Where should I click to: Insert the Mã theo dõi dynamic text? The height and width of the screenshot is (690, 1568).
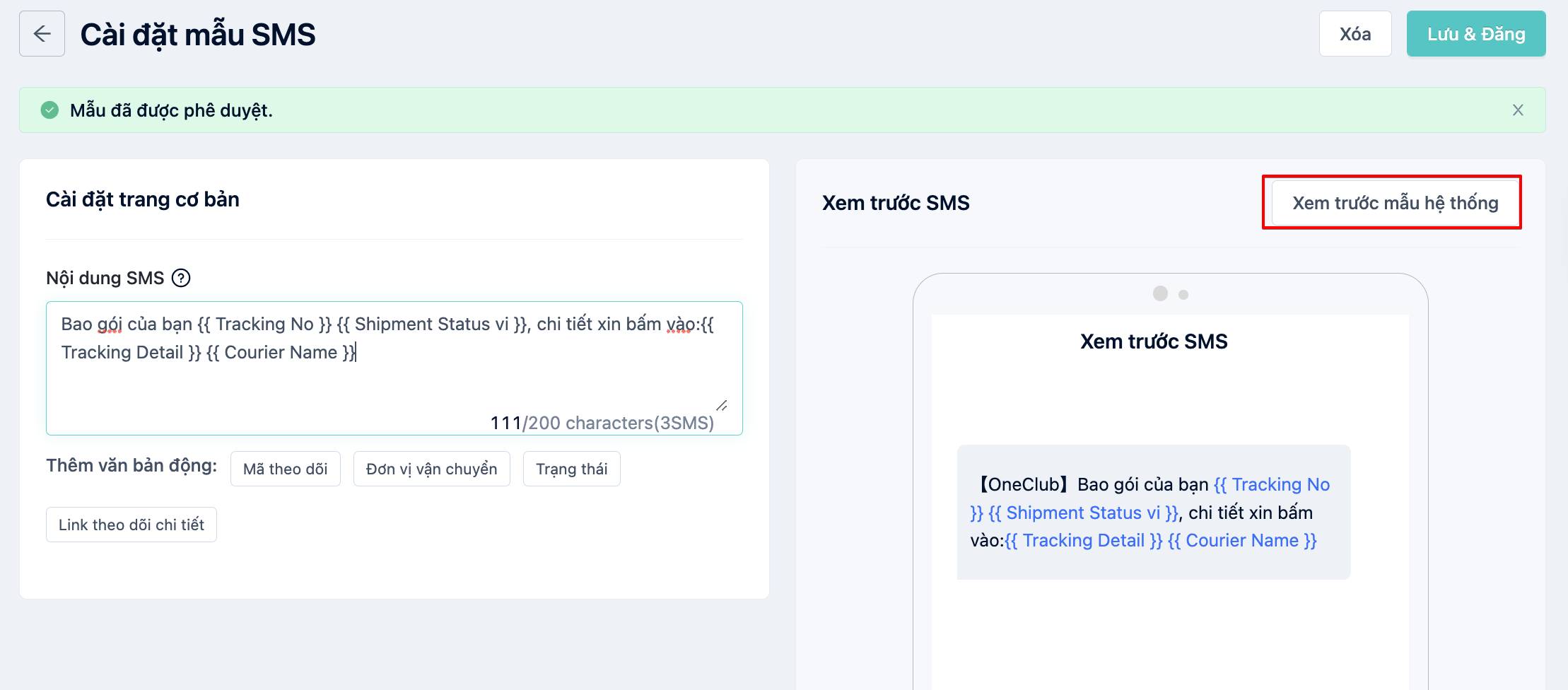coord(285,469)
